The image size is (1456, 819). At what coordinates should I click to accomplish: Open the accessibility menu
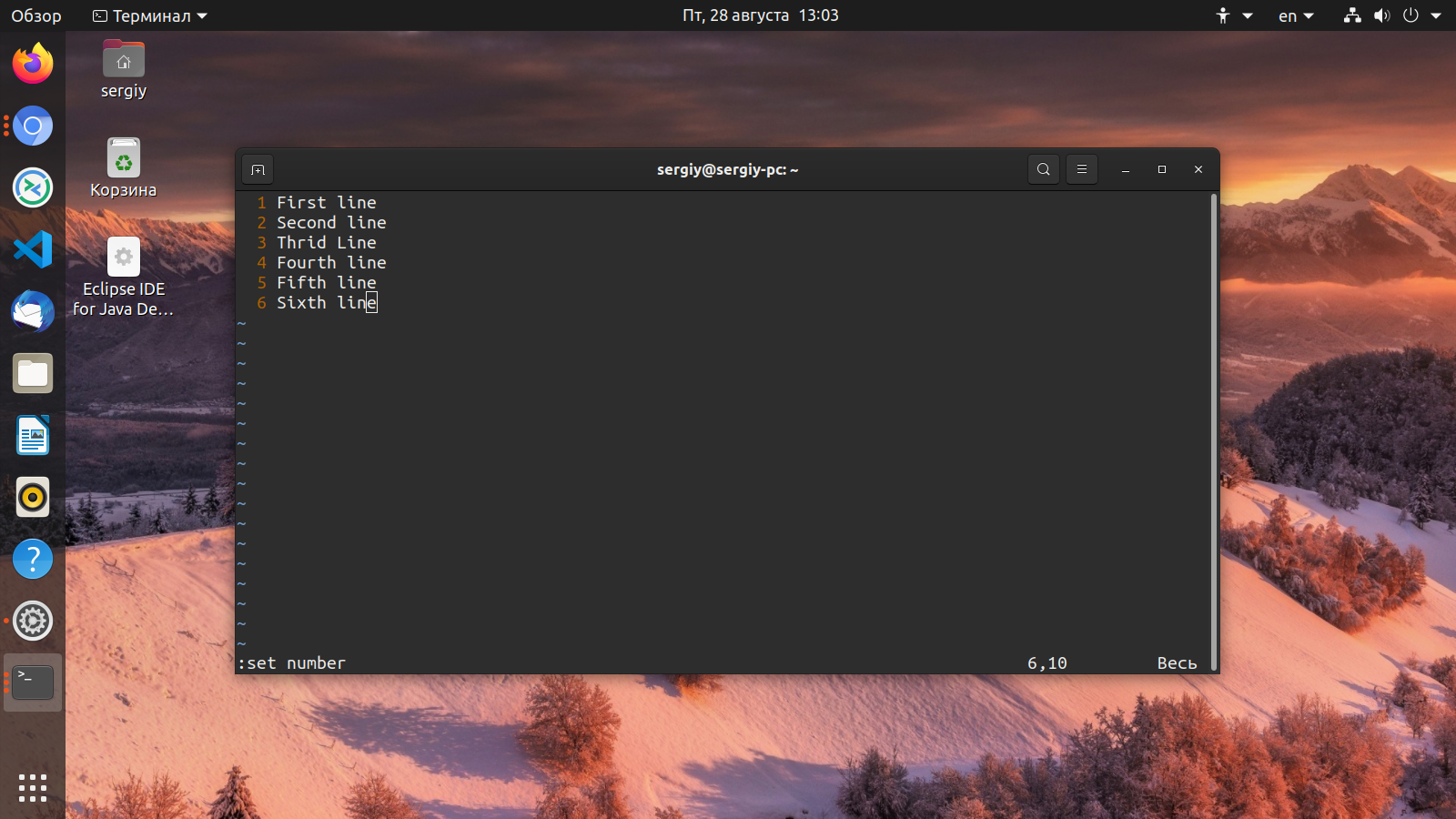point(1234,15)
